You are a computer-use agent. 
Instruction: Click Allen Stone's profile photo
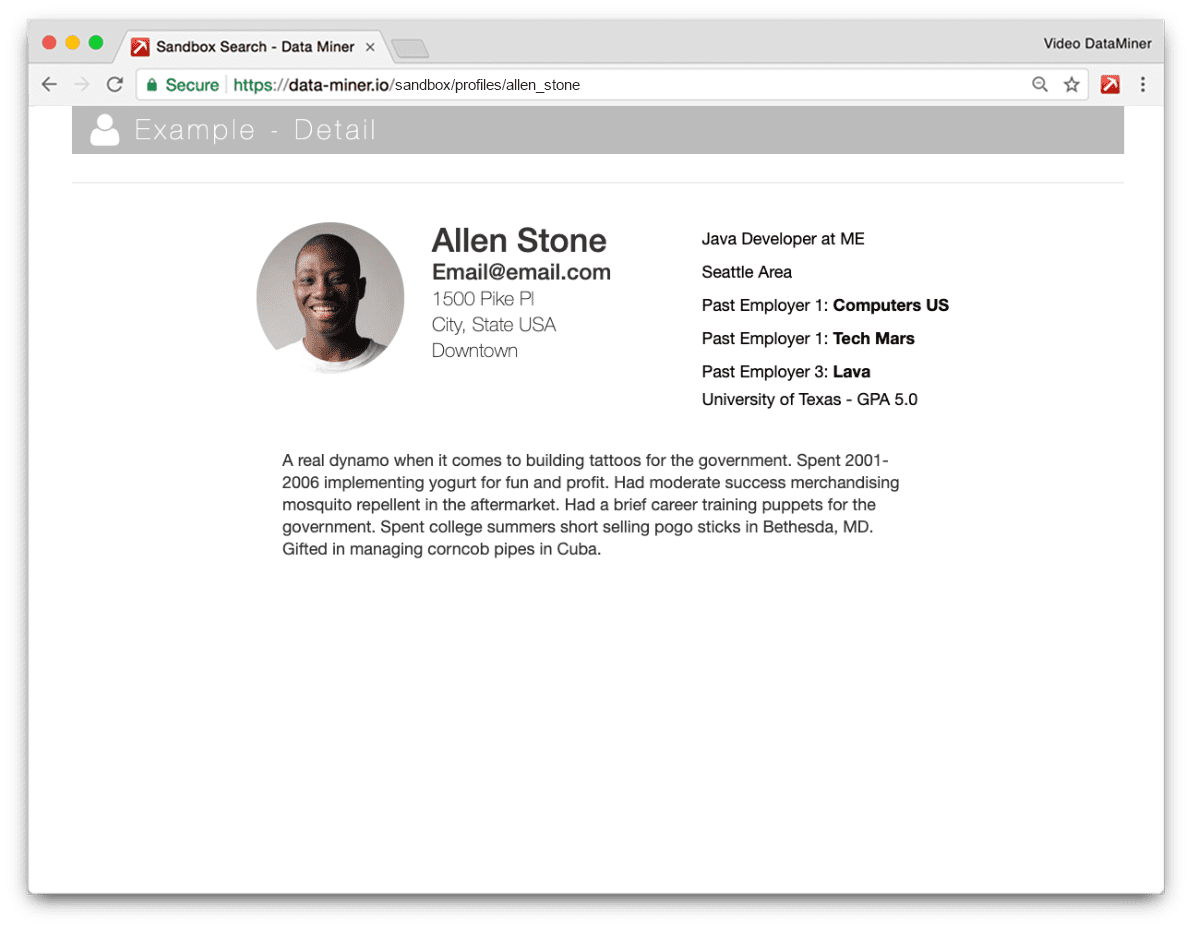point(330,297)
